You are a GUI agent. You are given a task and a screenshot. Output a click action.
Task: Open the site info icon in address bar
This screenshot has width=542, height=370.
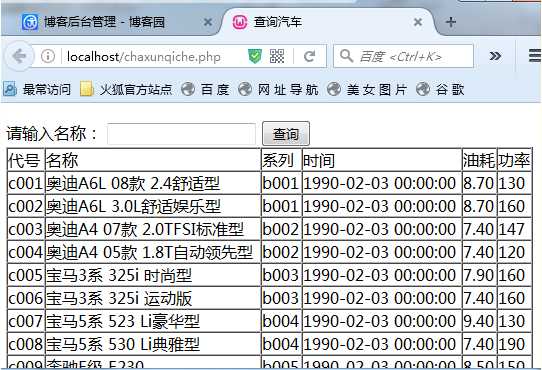click(x=48, y=56)
